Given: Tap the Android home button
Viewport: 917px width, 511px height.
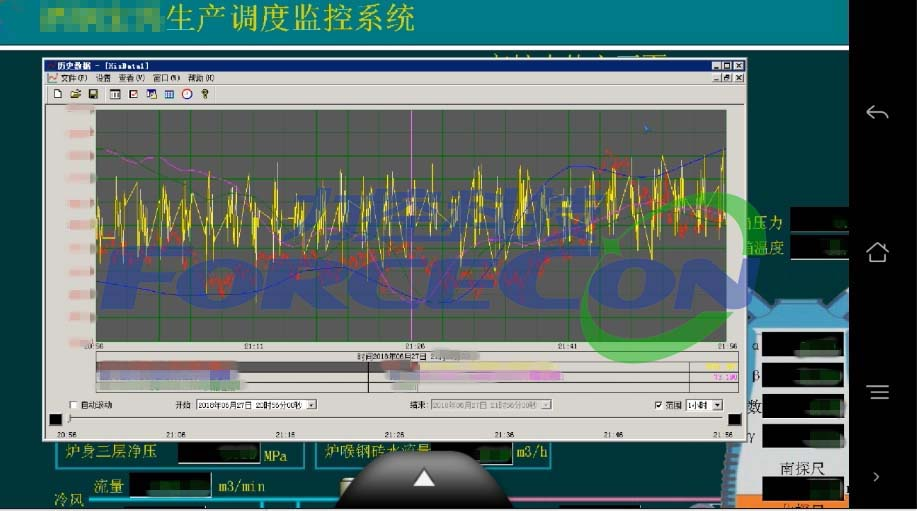Looking at the screenshot, I should point(877,252).
